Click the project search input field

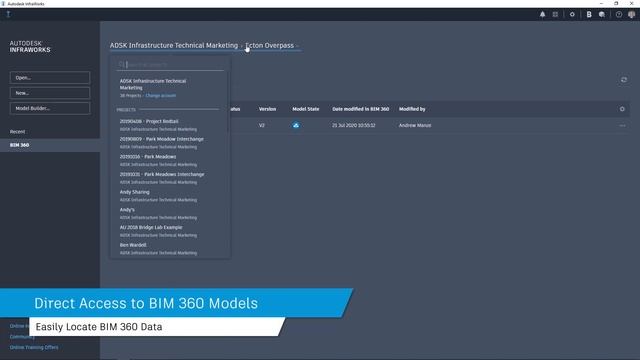[171, 64]
